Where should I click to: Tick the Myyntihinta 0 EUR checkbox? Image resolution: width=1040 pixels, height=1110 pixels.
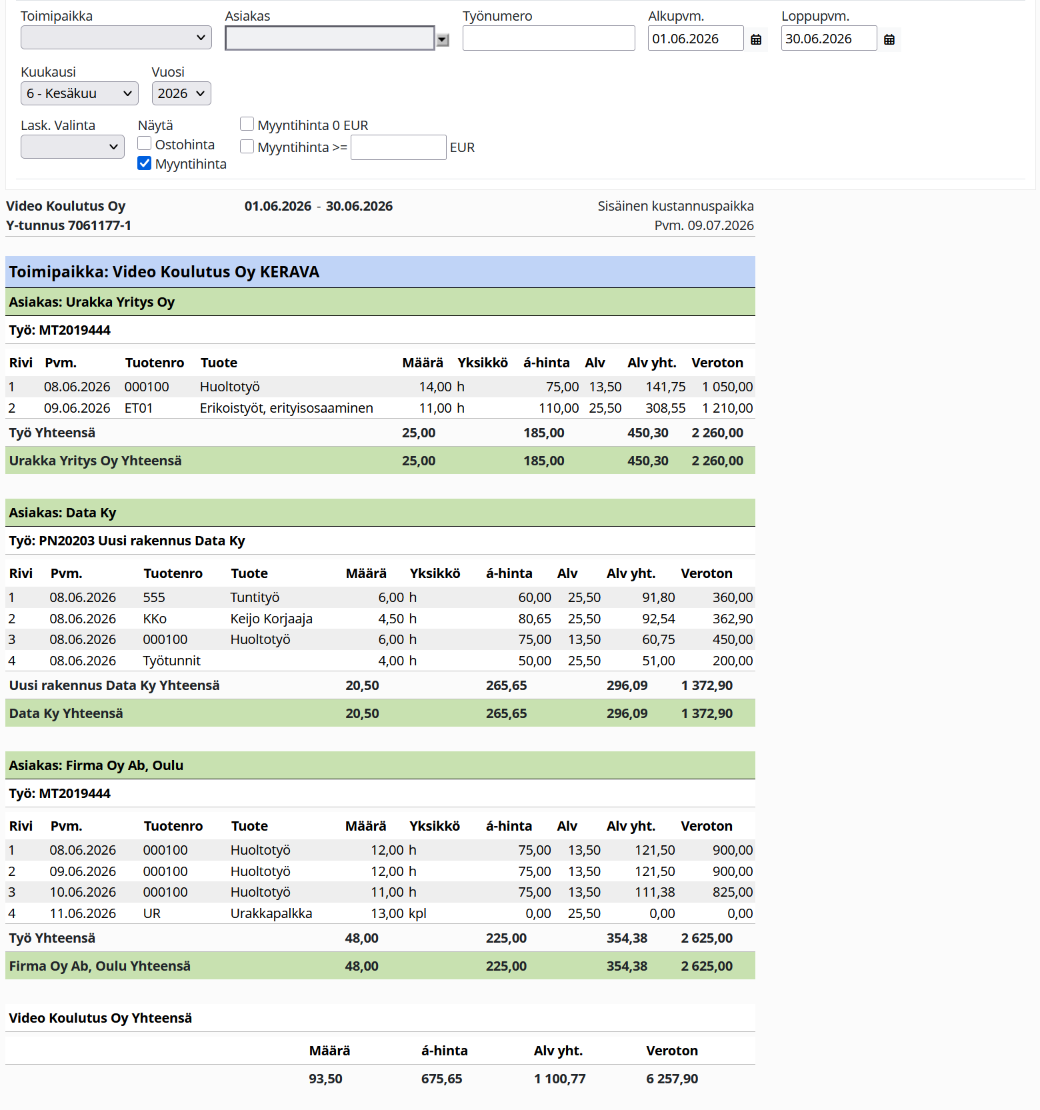click(247, 125)
